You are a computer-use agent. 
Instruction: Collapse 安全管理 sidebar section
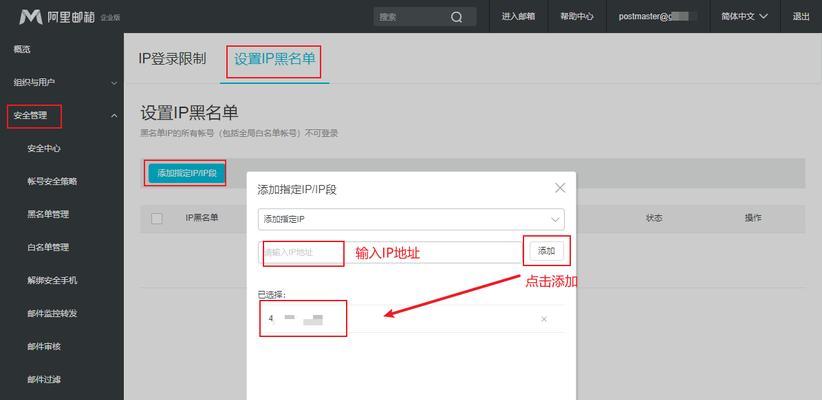point(62,115)
